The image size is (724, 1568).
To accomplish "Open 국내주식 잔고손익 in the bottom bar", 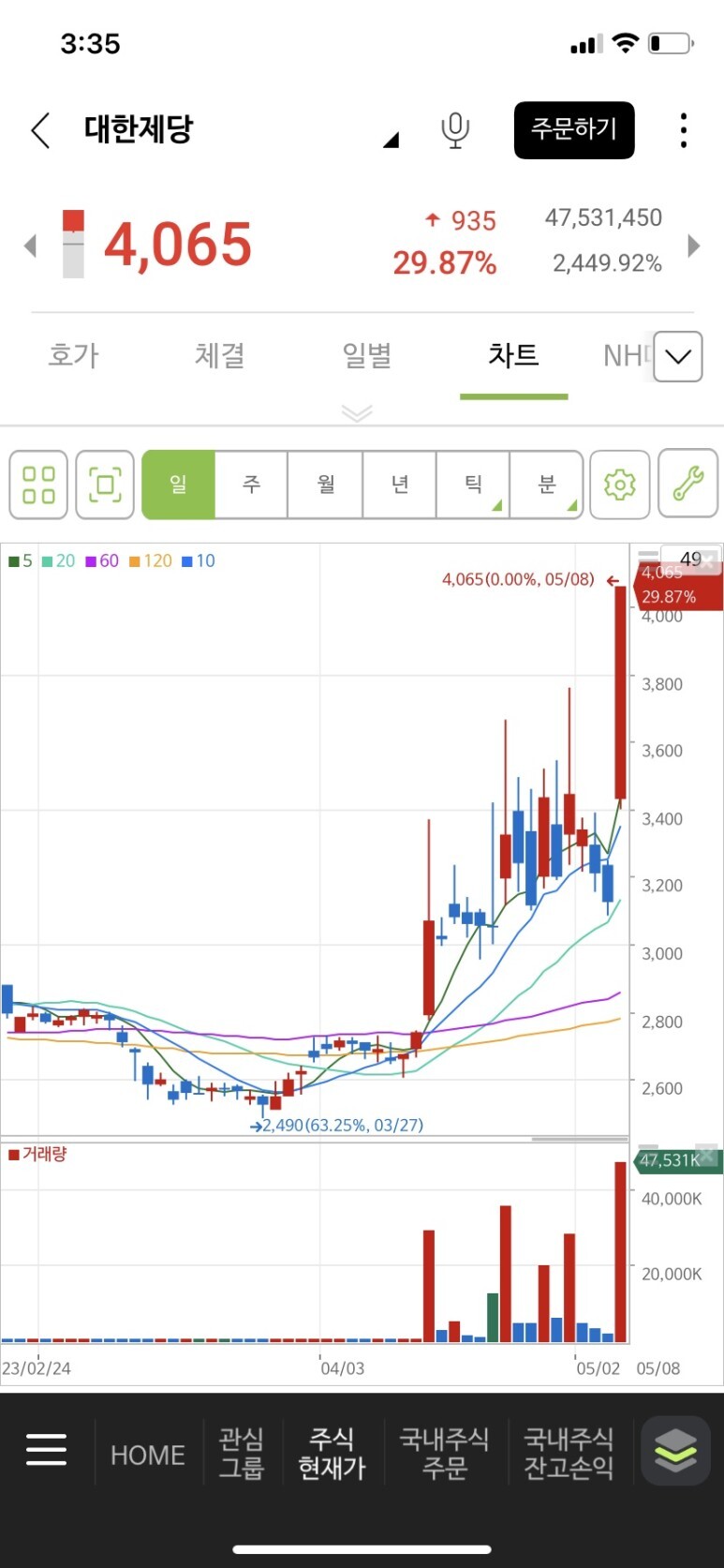I will 569,1454.
